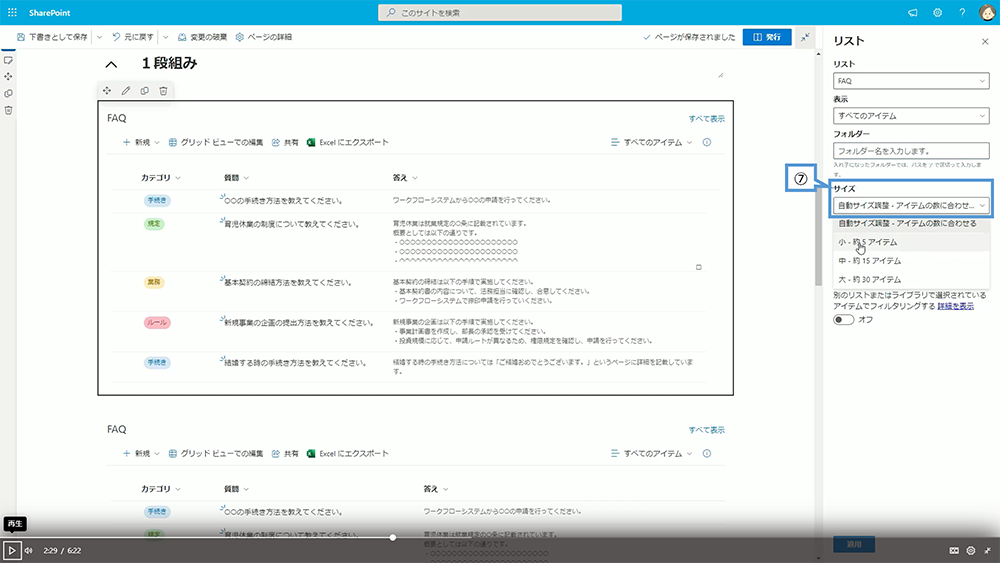Viewport: 1000px width, 563px height.
Task: Collapse the 1段組み section chevron
Action: coord(111,64)
